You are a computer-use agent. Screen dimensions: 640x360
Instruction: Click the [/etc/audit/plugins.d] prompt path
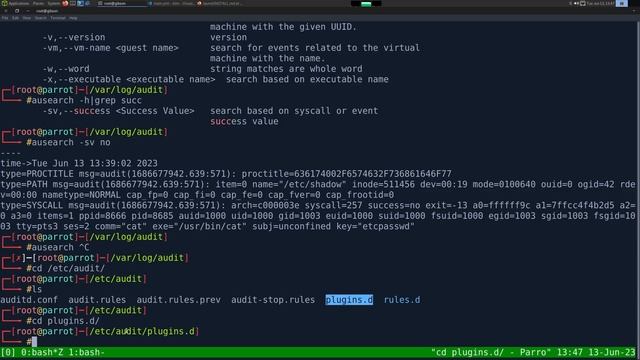pos(142,331)
